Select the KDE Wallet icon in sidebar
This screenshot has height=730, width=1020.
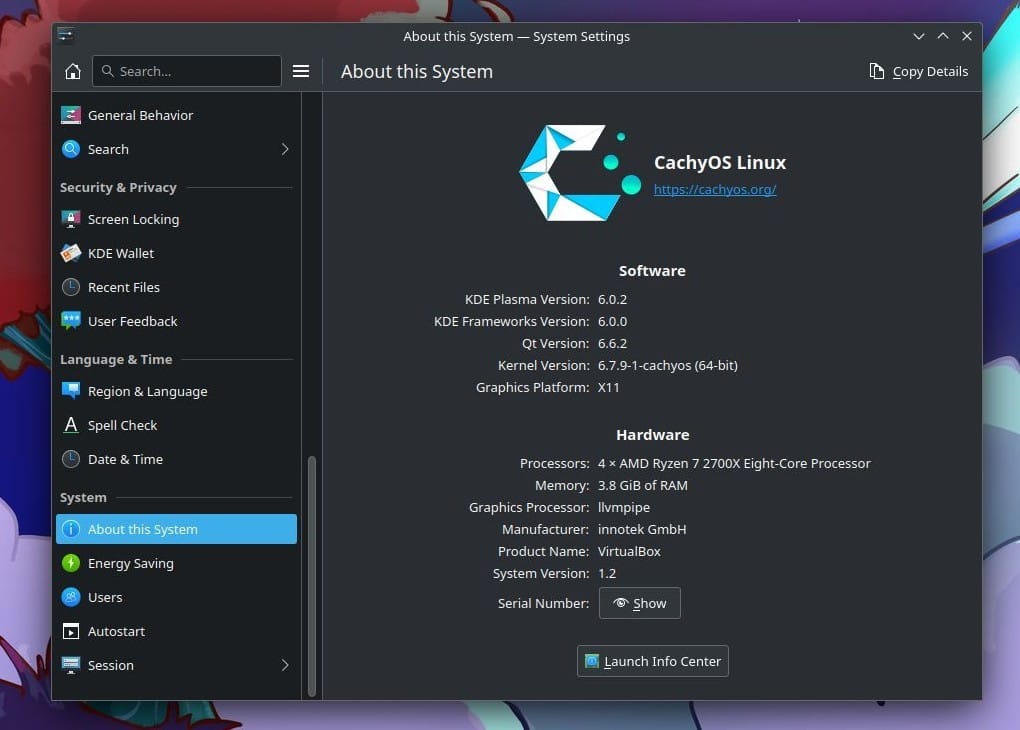tap(71, 253)
